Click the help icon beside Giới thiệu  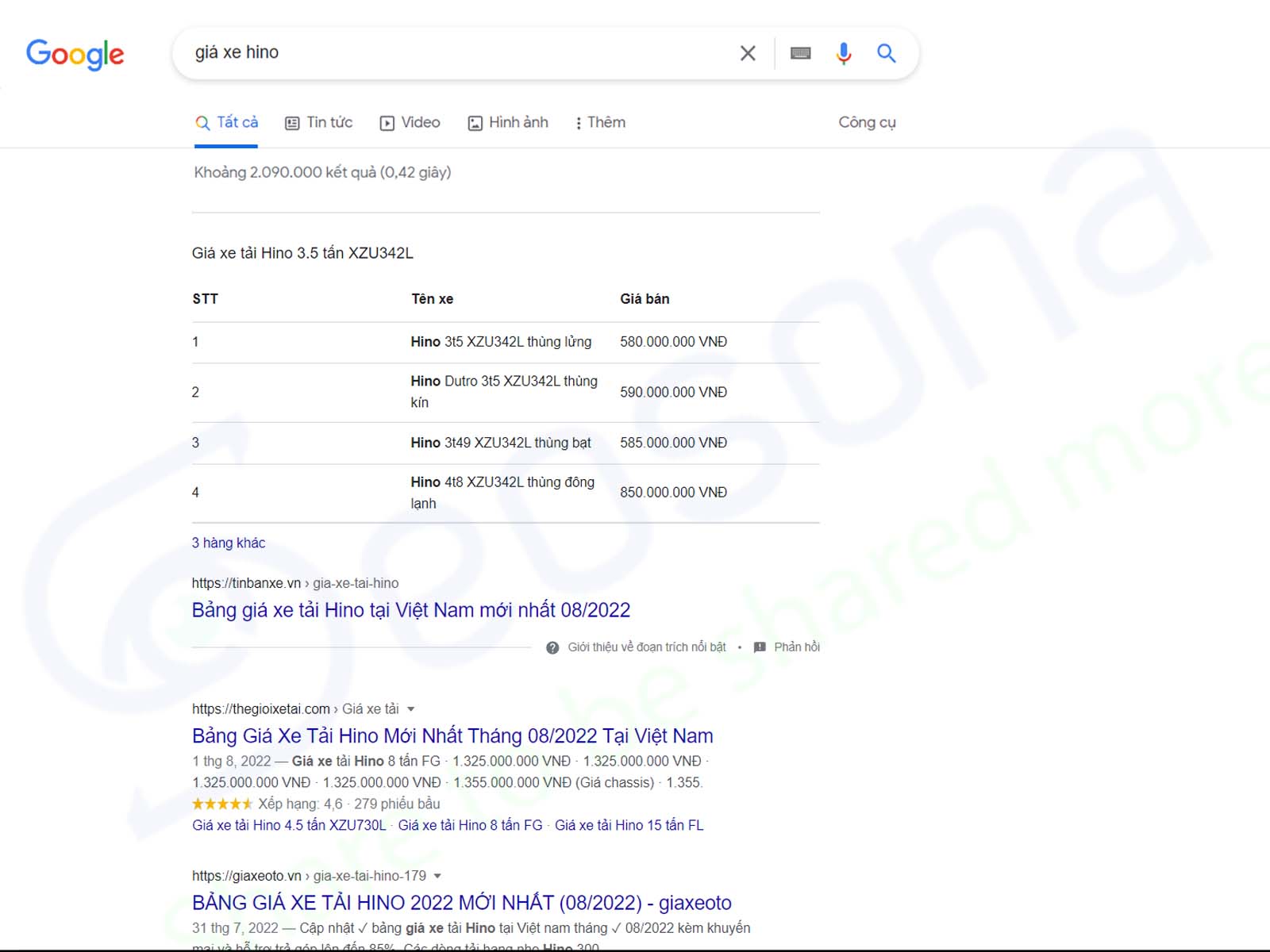552,647
